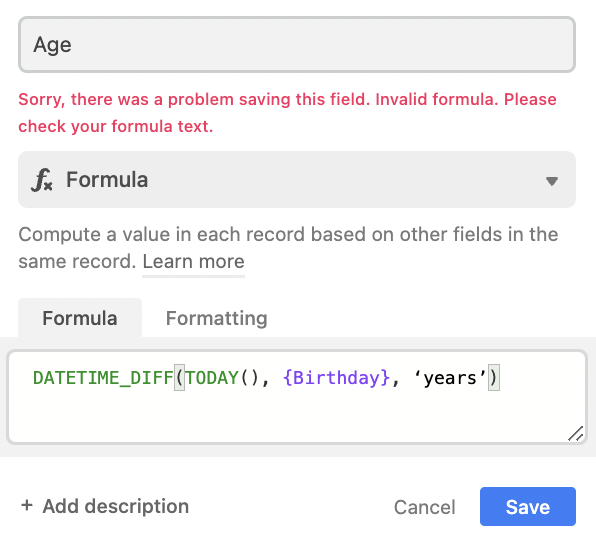Viewport: 596px width, 542px height.
Task: Save the Age field
Action: coord(528,507)
